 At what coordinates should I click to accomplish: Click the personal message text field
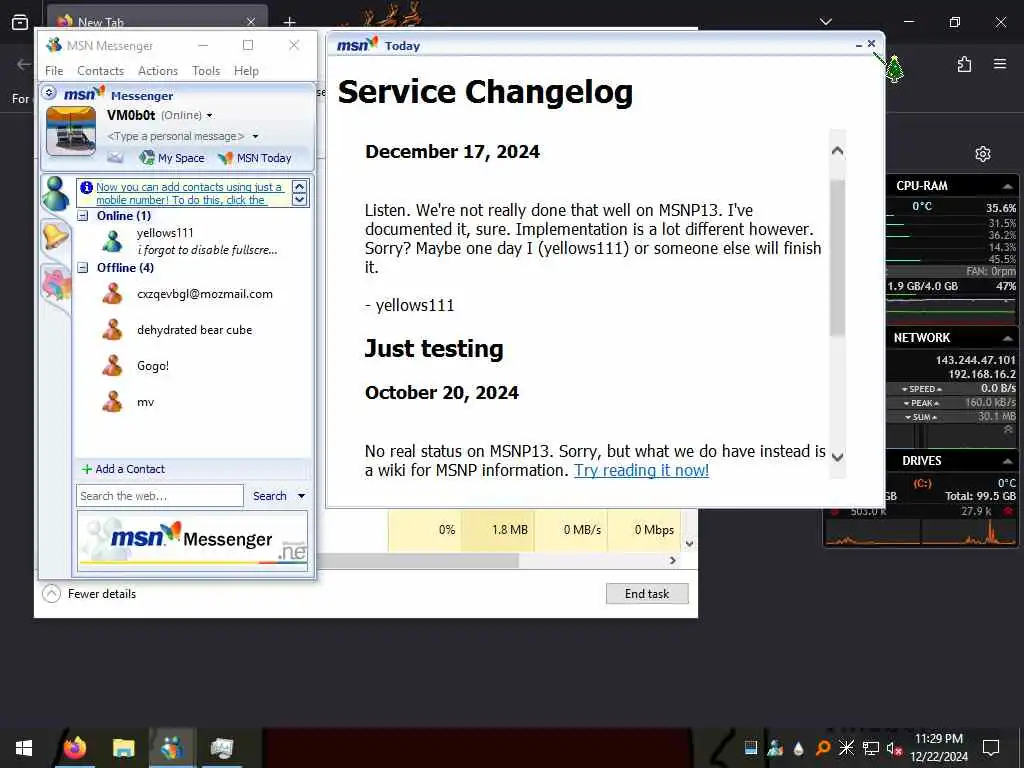pos(176,136)
